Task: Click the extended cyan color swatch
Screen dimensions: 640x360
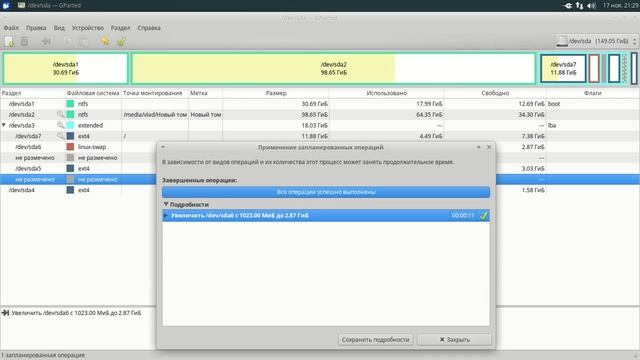Action: (70, 125)
